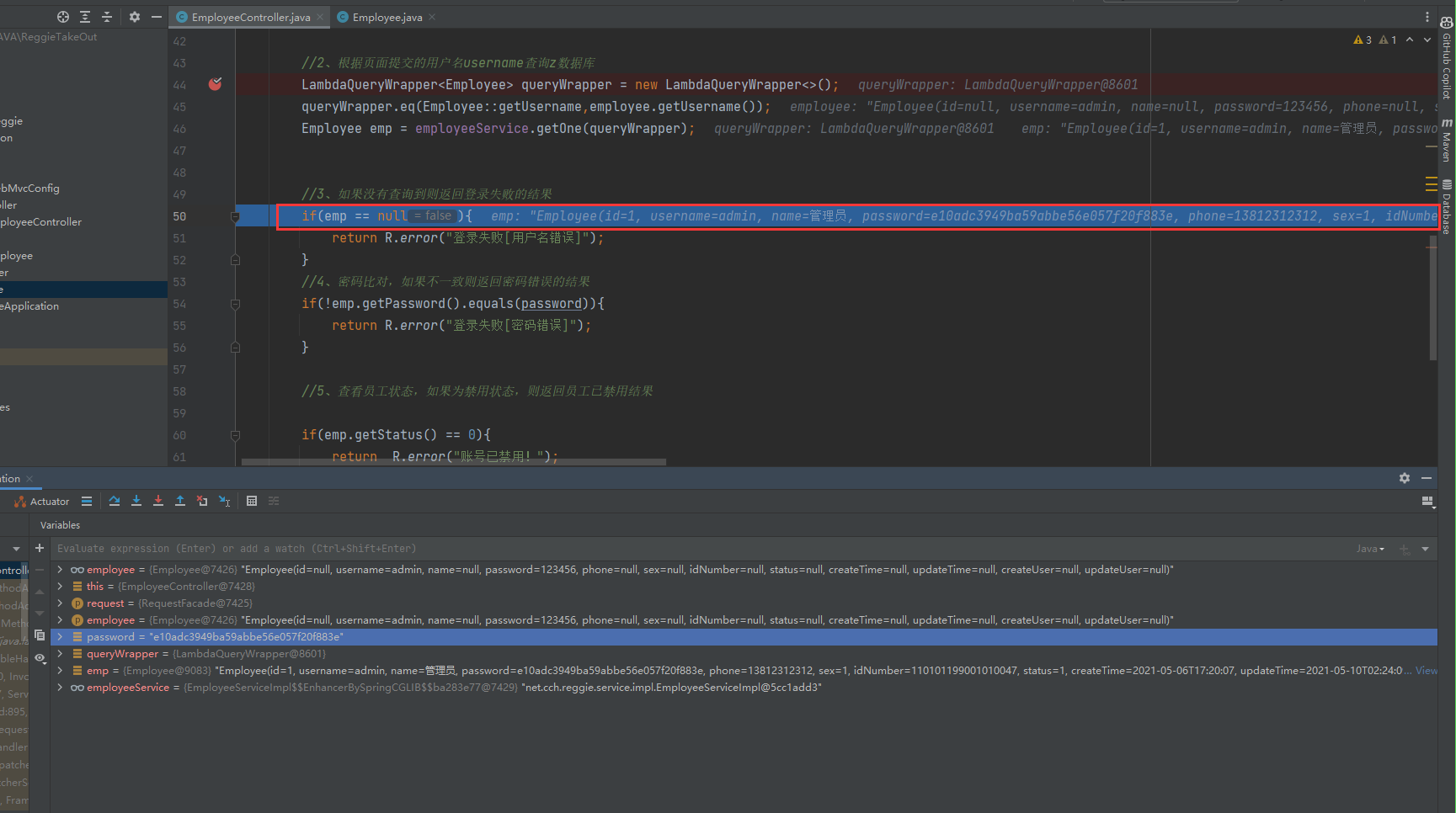Click editor horizontal scrollbar
The height and width of the screenshot is (813, 1456).
click(x=453, y=461)
